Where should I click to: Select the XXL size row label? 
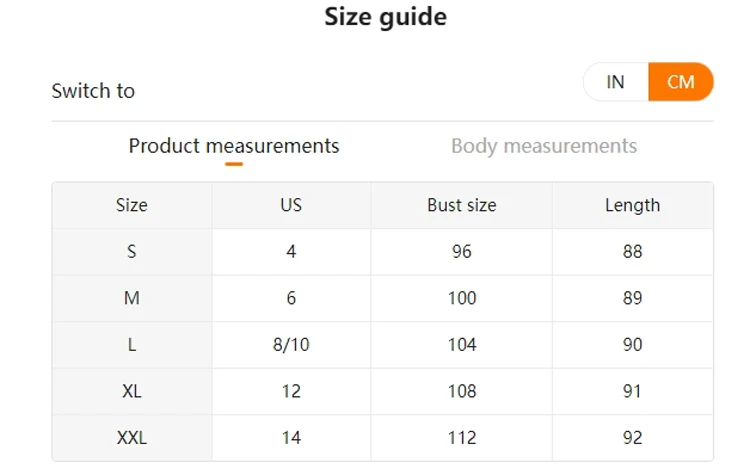[x=132, y=438]
